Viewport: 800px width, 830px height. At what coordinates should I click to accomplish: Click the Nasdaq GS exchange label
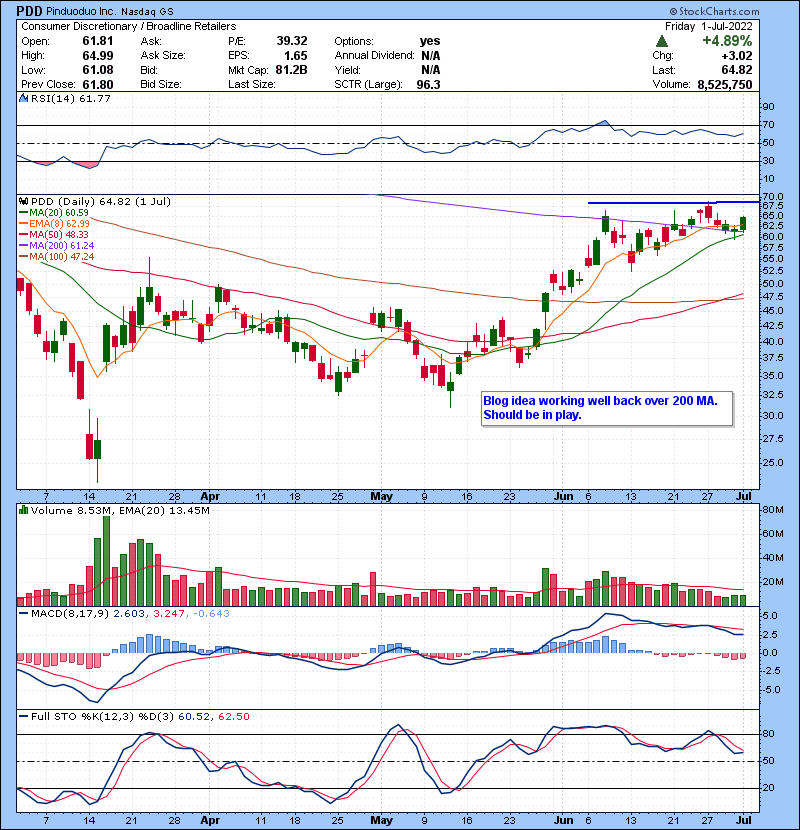[x=147, y=11]
